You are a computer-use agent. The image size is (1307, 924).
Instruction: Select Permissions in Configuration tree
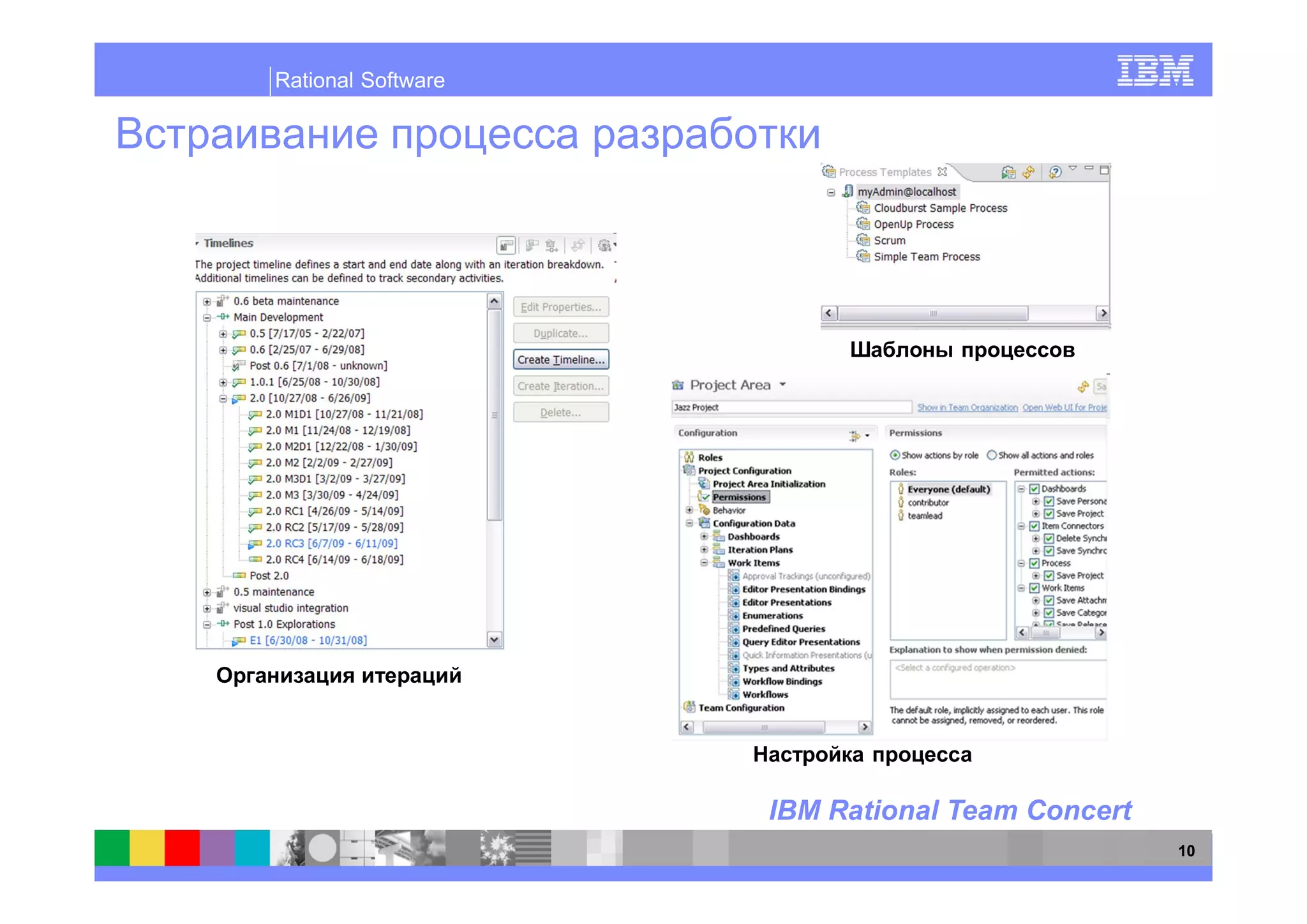pyautogui.click(x=739, y=497)
